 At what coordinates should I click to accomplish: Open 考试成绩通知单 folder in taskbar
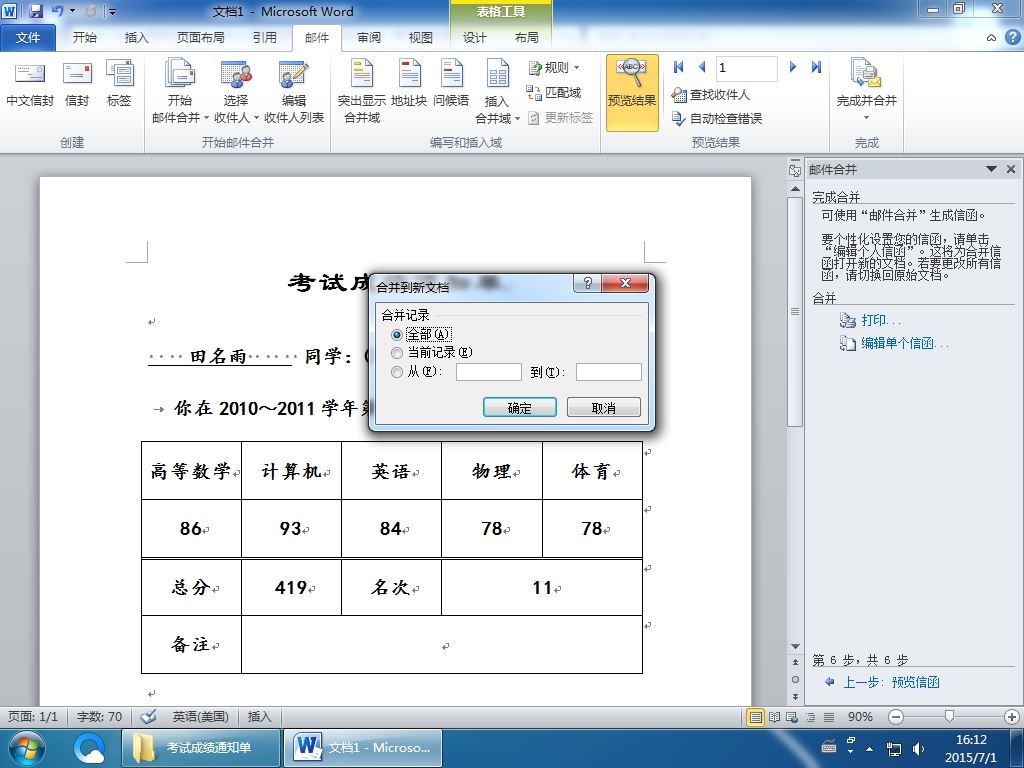(200, 748)
